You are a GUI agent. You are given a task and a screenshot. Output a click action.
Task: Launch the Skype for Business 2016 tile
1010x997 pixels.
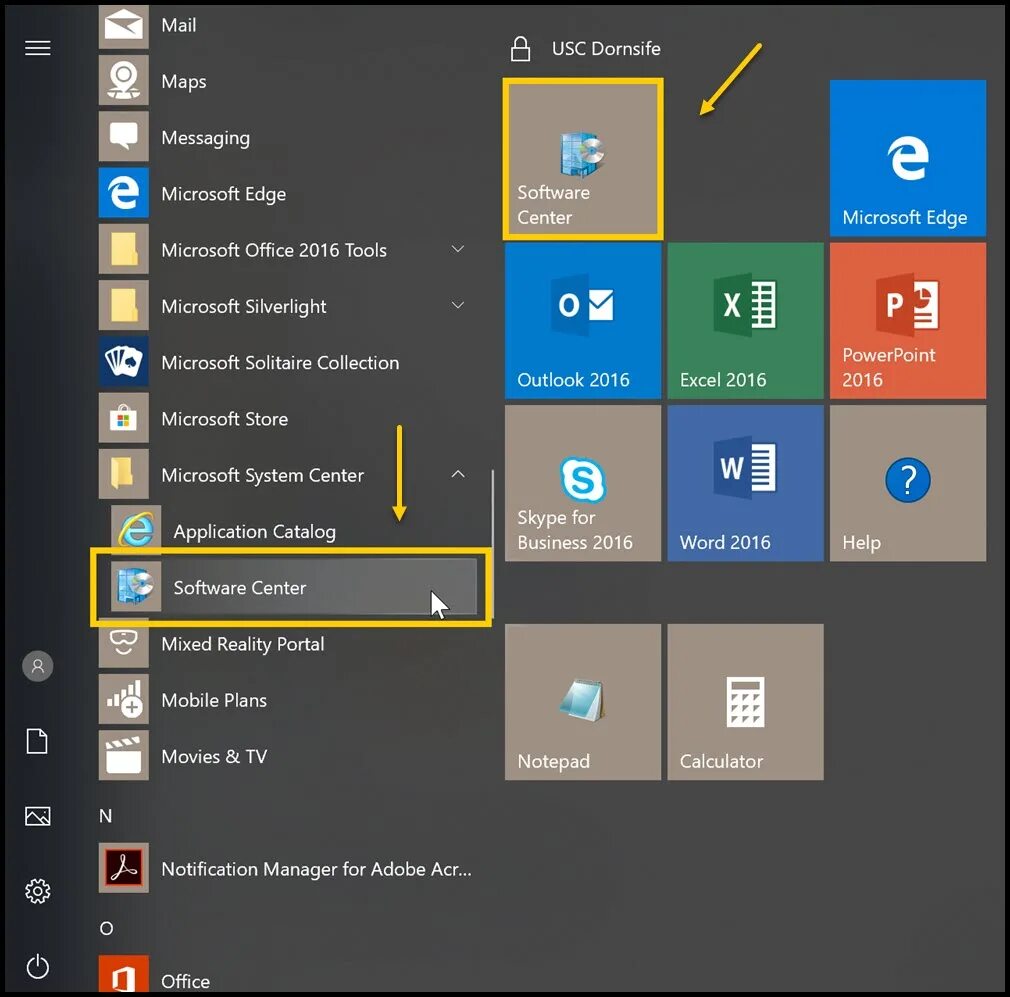click(583, 483)
